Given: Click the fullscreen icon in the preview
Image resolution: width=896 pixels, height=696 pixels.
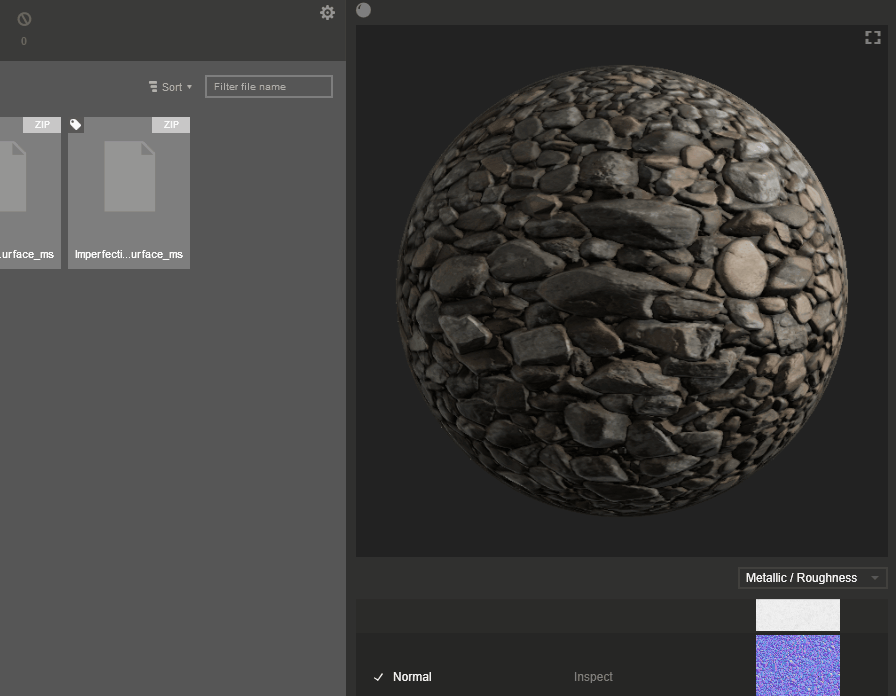Looking at the screenshot, I should 872,38.
